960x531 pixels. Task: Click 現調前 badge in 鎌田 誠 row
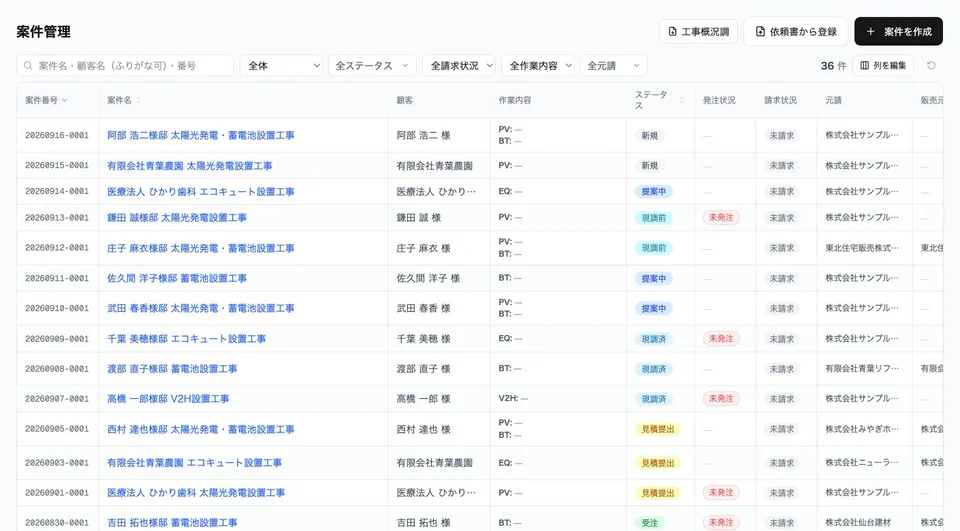[x=654, y=217]
